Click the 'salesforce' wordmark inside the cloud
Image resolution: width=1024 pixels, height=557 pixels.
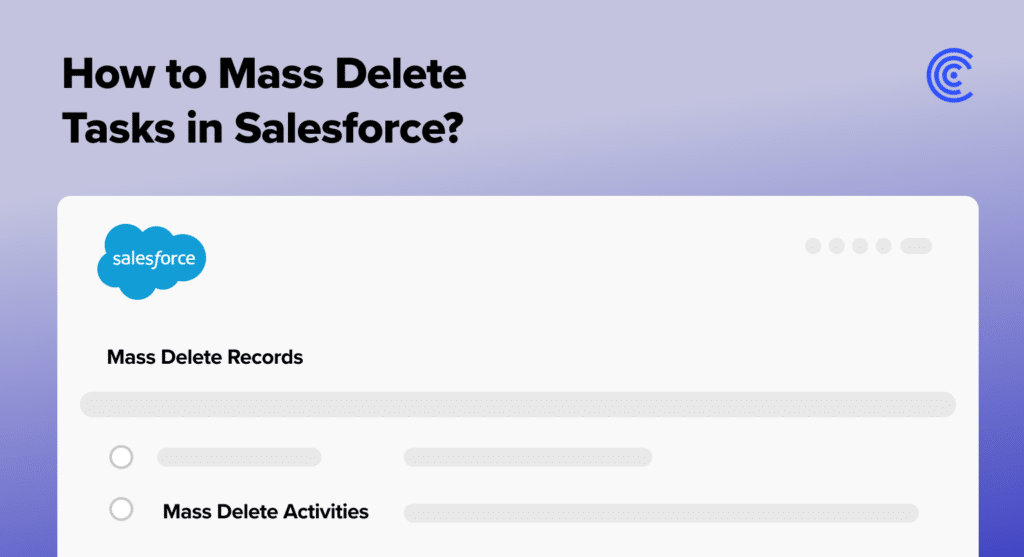153,259
